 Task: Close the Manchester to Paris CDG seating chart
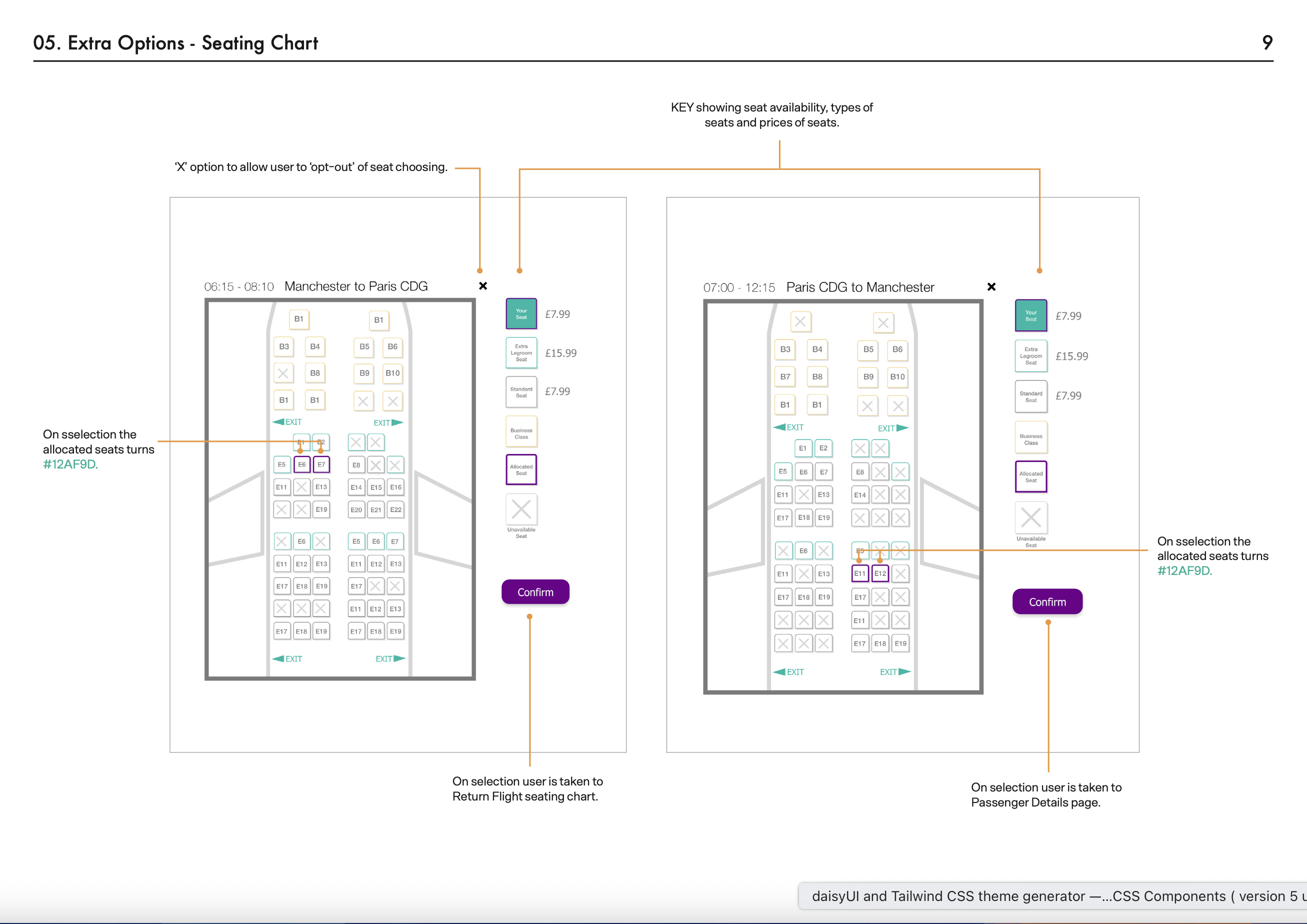(482, 286)
